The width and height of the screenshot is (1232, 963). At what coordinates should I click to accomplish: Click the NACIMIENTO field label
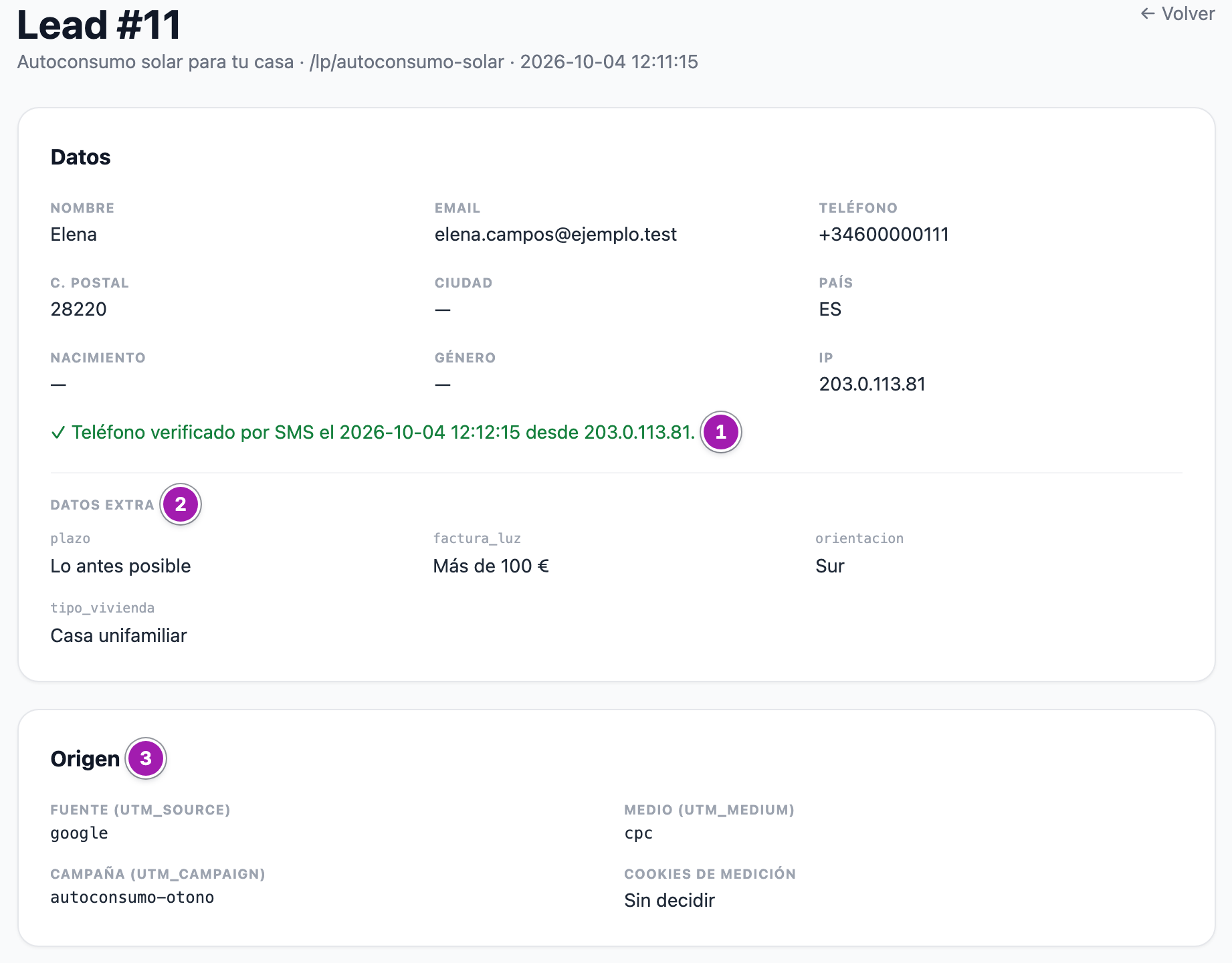(x=98, y=358)
